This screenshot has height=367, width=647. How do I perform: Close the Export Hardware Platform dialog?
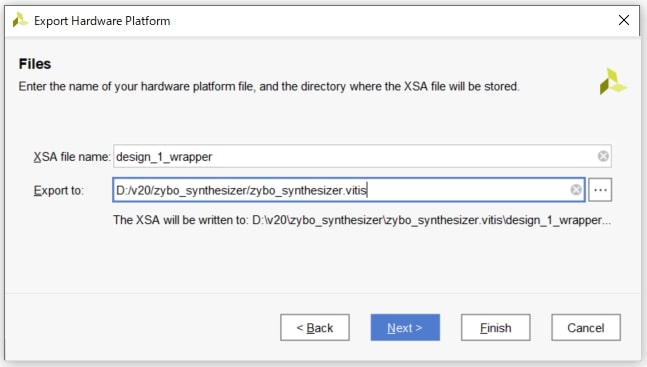coord(624,20)
